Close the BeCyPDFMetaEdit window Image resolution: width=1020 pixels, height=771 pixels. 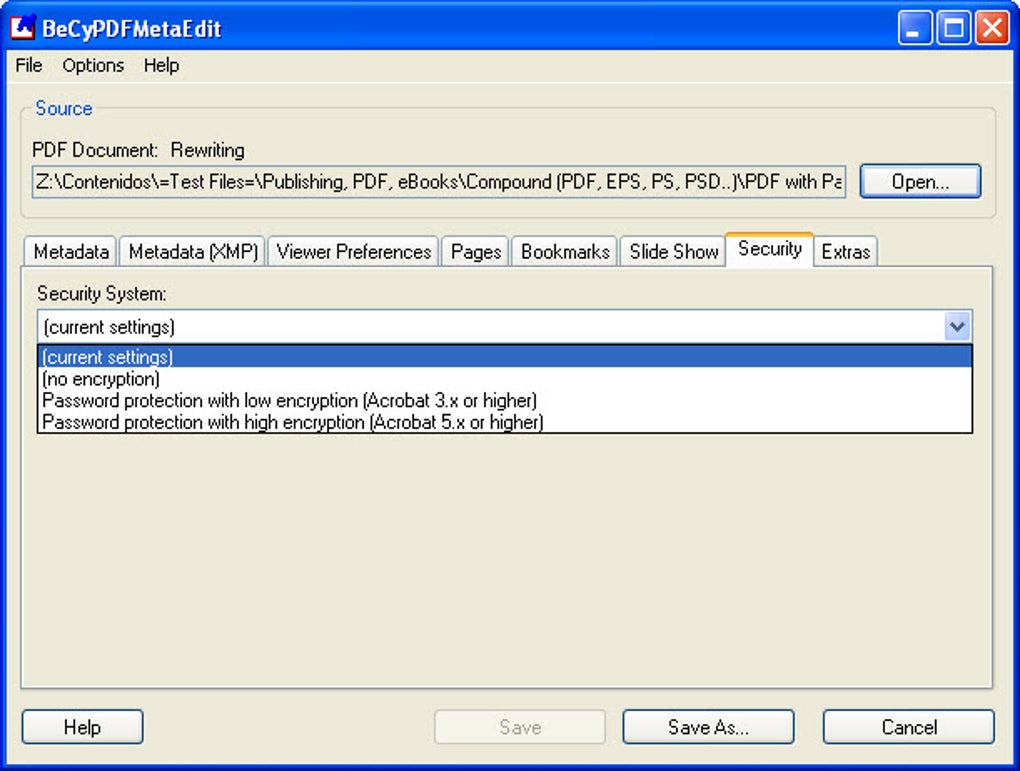tap(993, 28)
